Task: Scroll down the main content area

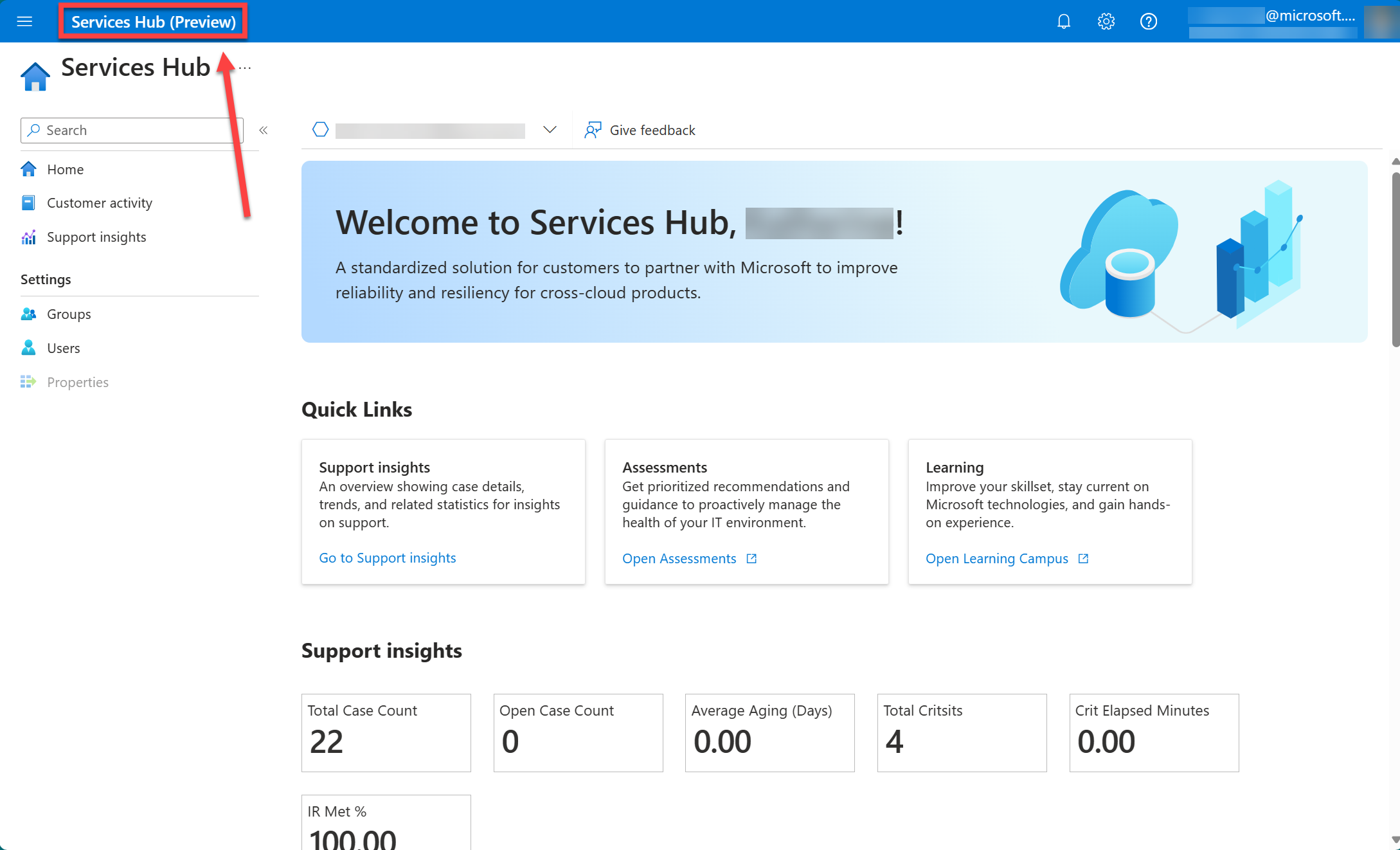Action: click(x=1393, y=839)
